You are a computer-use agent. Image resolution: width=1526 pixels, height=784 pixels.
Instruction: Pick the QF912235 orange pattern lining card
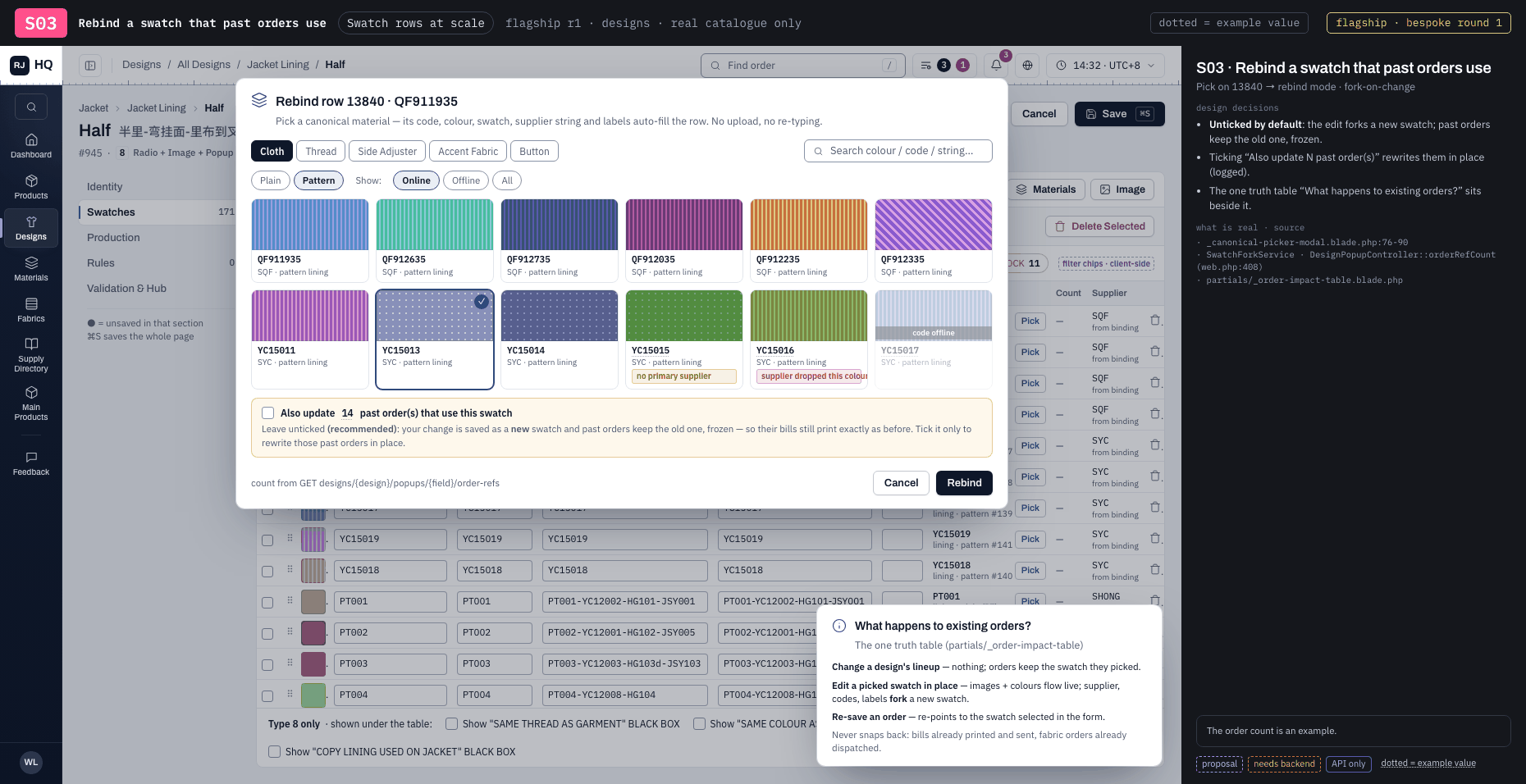(809, 240)
